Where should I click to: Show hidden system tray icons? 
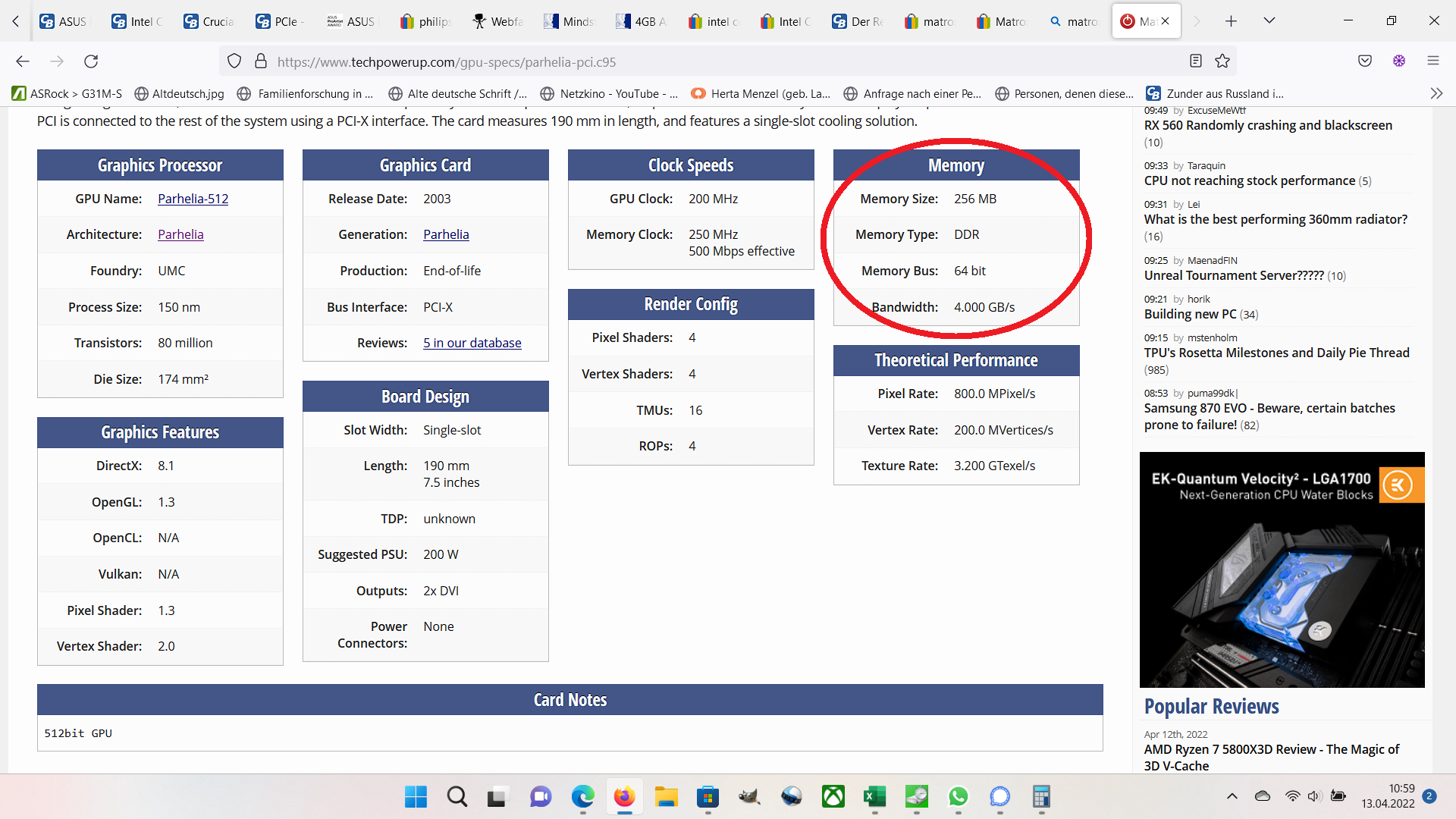coord(1232,796)
